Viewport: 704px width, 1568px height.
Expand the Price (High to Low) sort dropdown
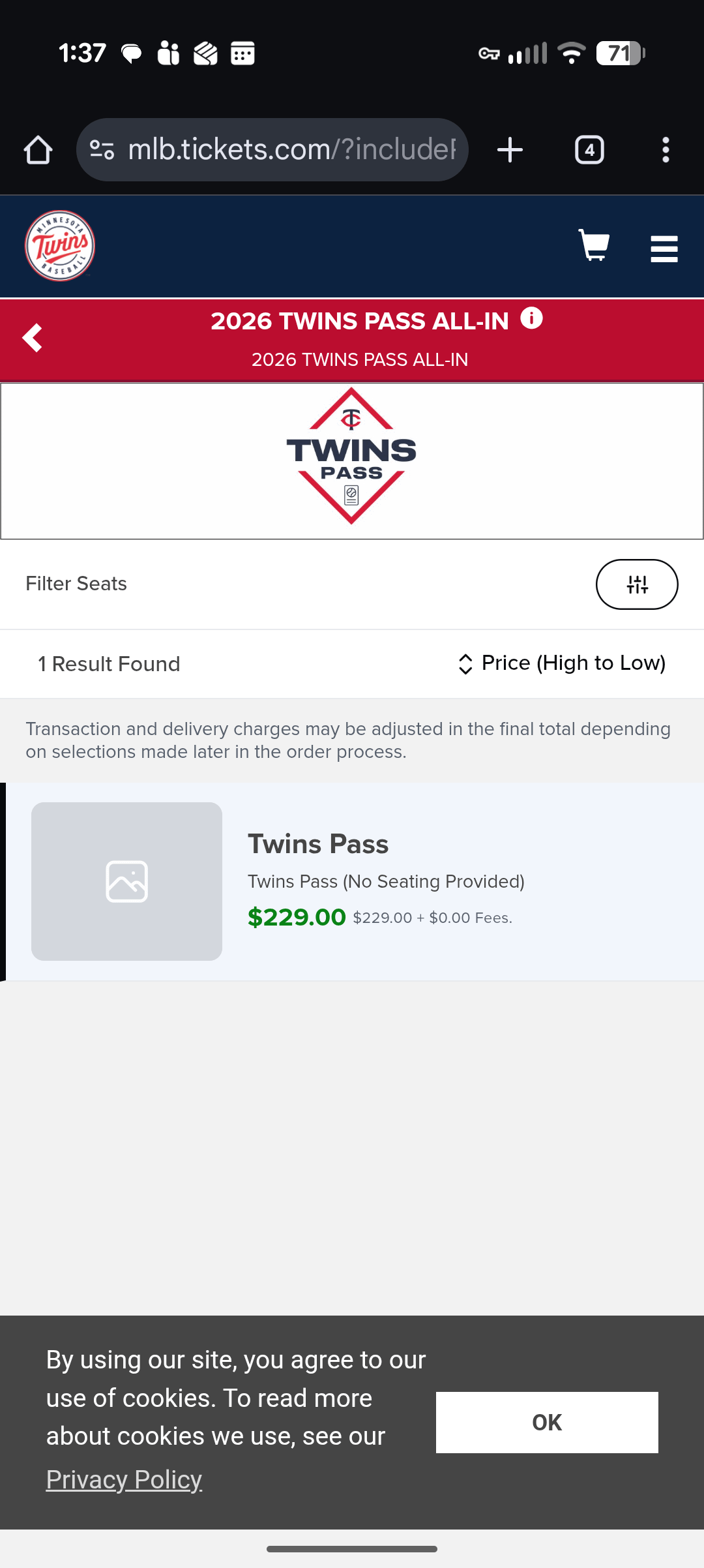tap(562, 663)
